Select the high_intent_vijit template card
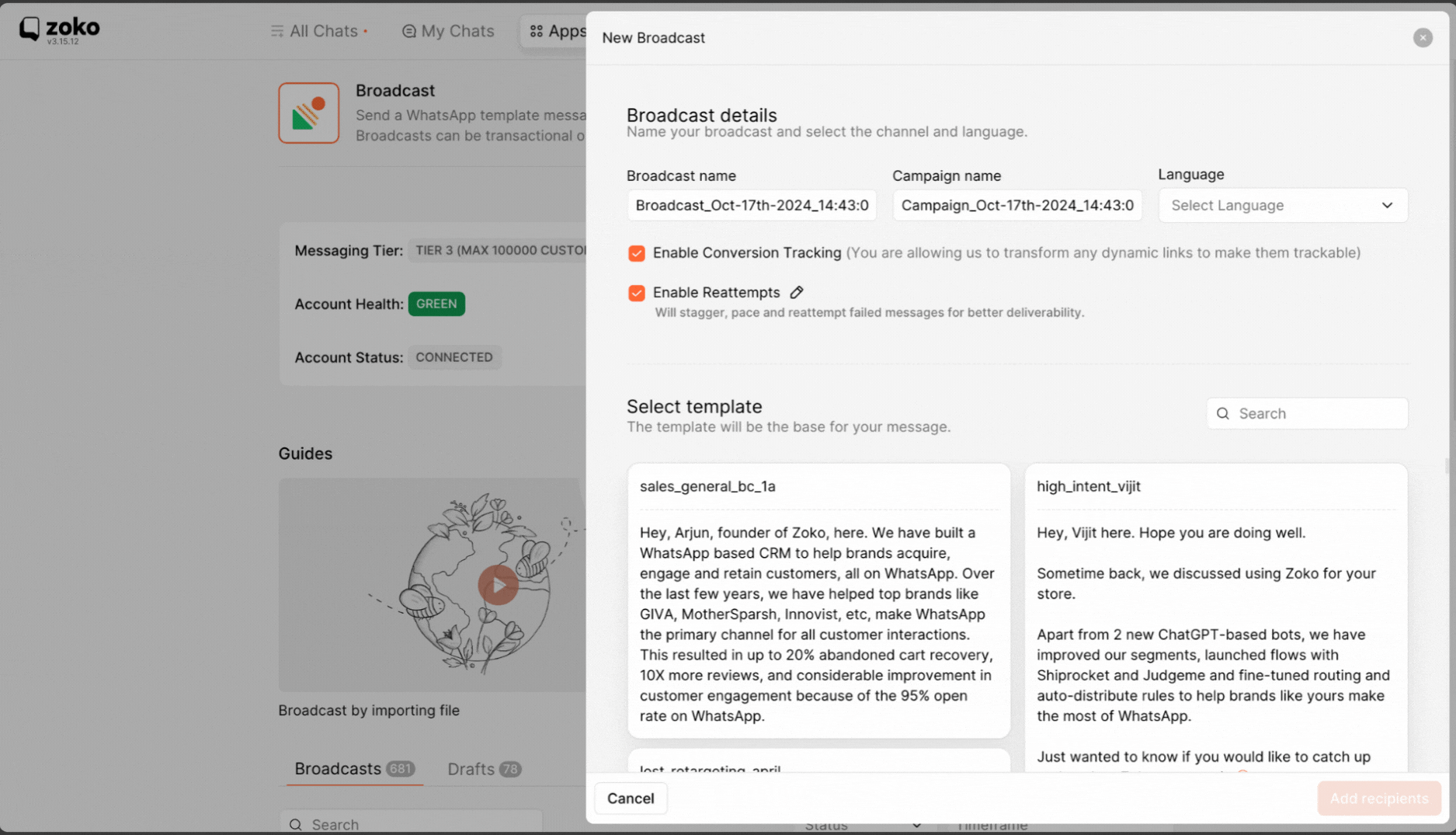Screen dimensions: 1456x835 pyautogui.click(x=1215, y=618)
